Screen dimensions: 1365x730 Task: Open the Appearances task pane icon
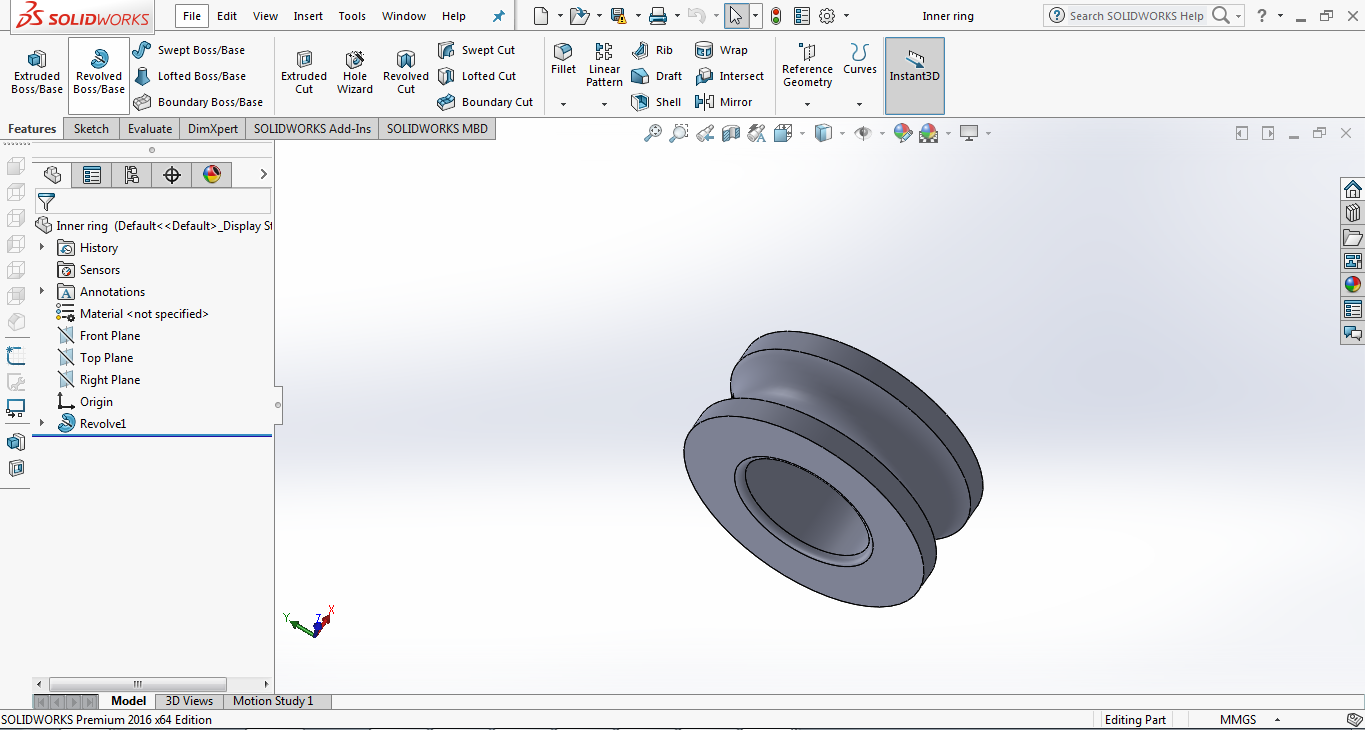(1352, 285)
